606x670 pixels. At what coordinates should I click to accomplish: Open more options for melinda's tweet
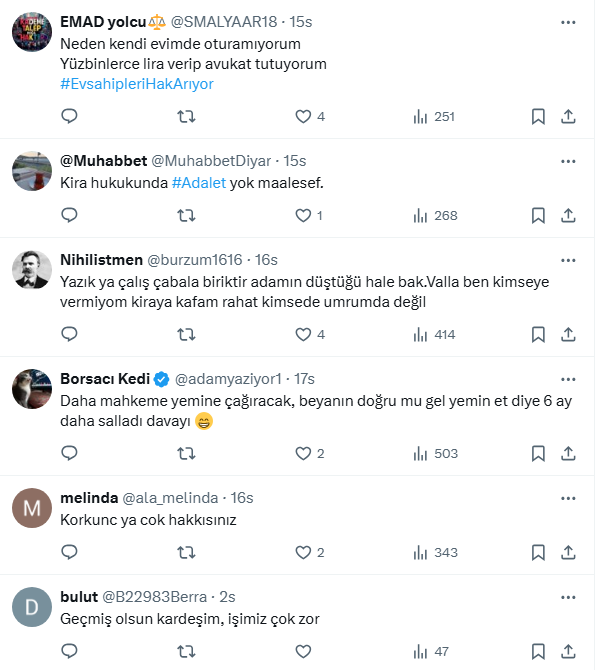tap(568, 497)
